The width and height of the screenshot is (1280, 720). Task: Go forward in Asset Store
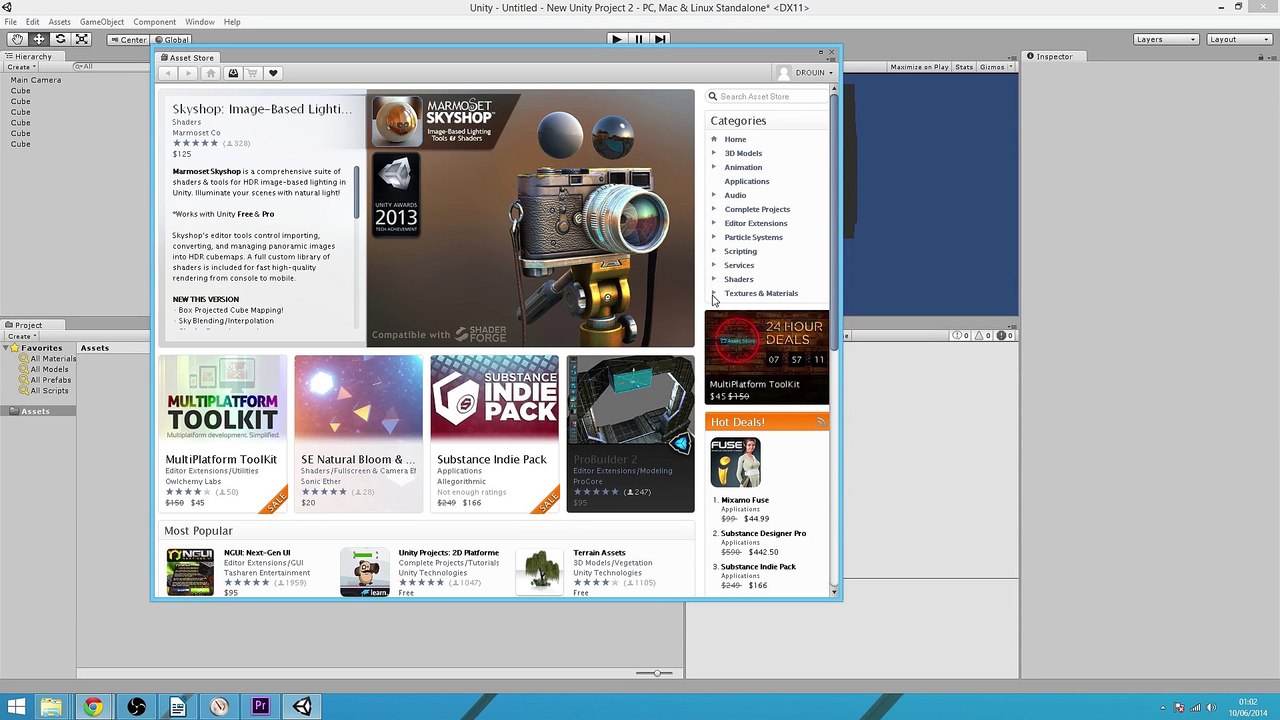coord(189,73)
